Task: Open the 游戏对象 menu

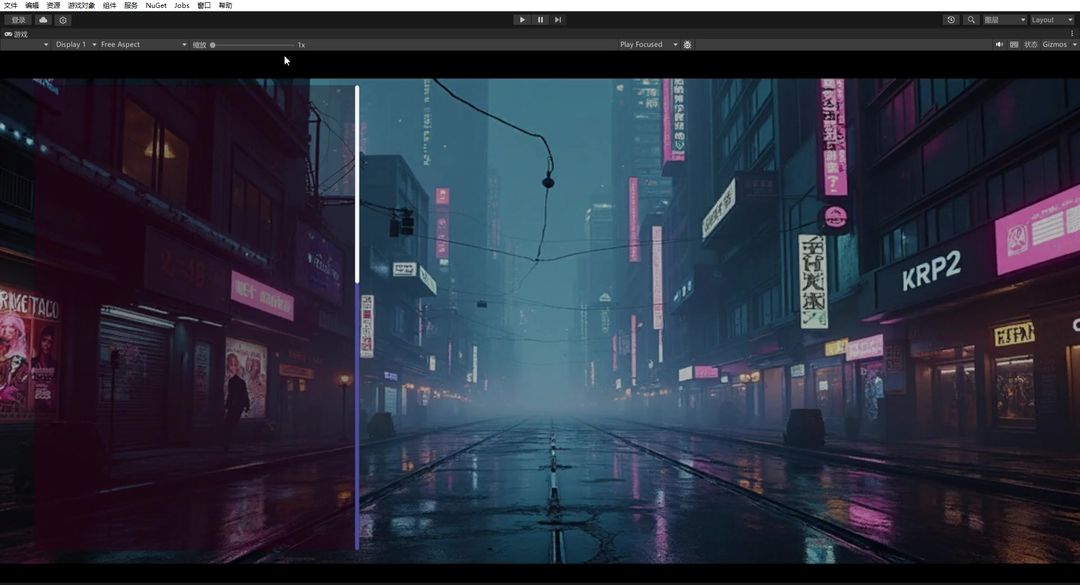Action: (81, 5)
